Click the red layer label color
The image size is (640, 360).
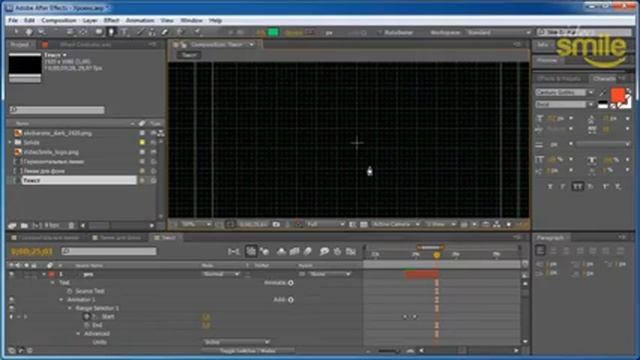(51, 275)
